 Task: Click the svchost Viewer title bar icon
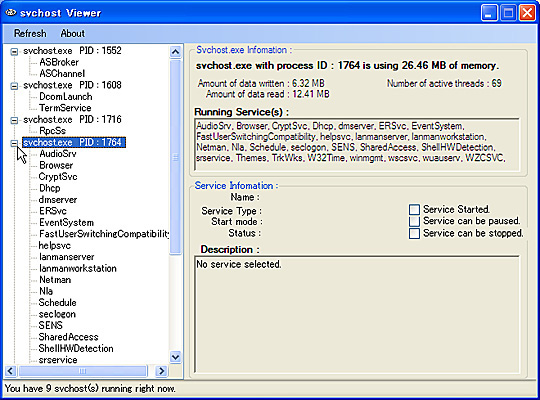11,13
